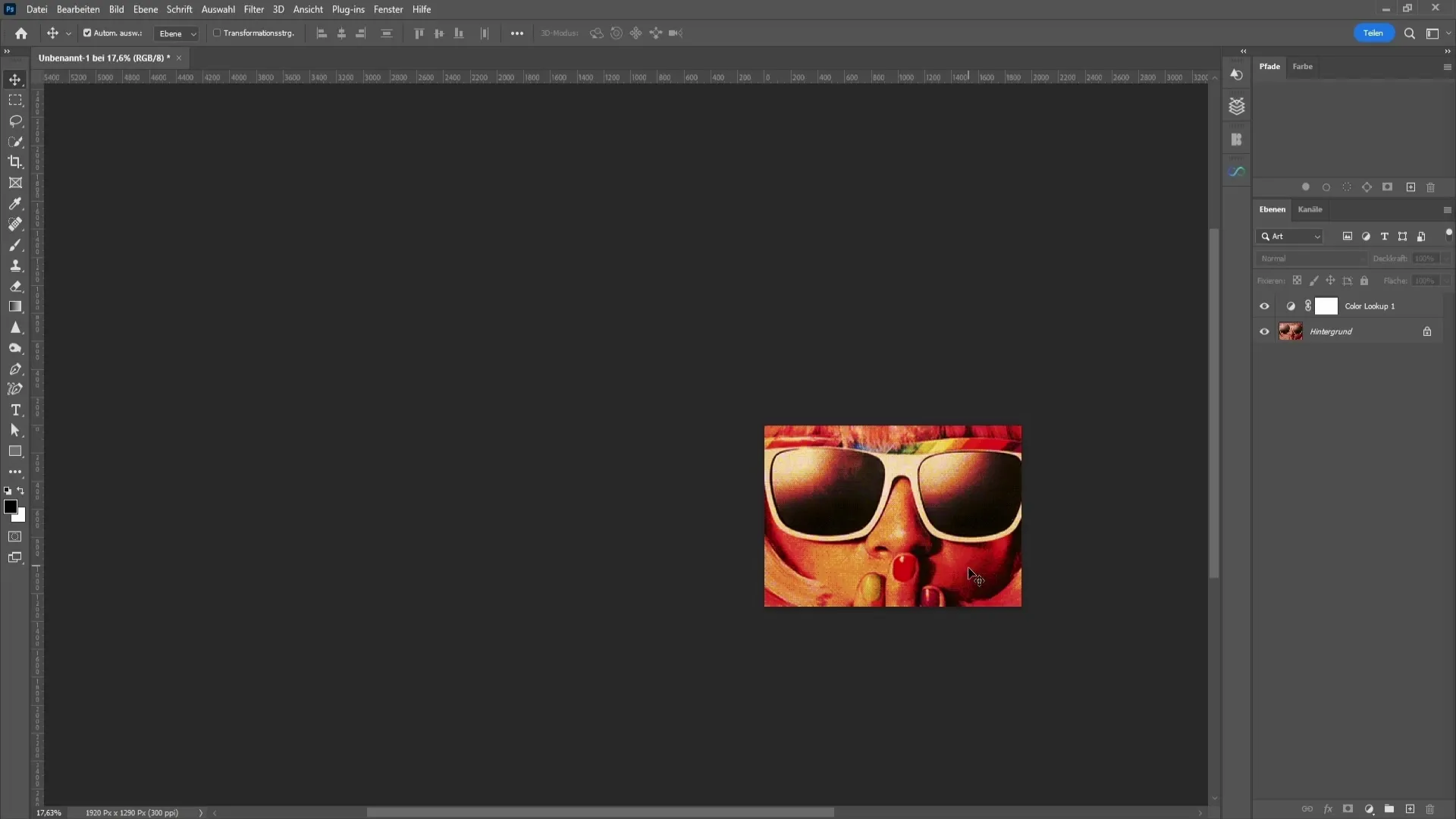Select the Spot Healing Brush tool
Viewport: 1456px width, 819px height.
[15, 224]
